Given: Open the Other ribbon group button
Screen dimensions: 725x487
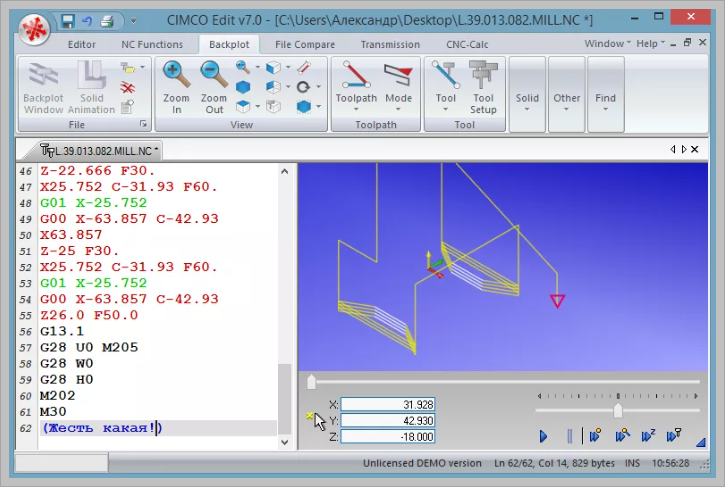Looking at the screenshot, I should (x=566, y=94).
